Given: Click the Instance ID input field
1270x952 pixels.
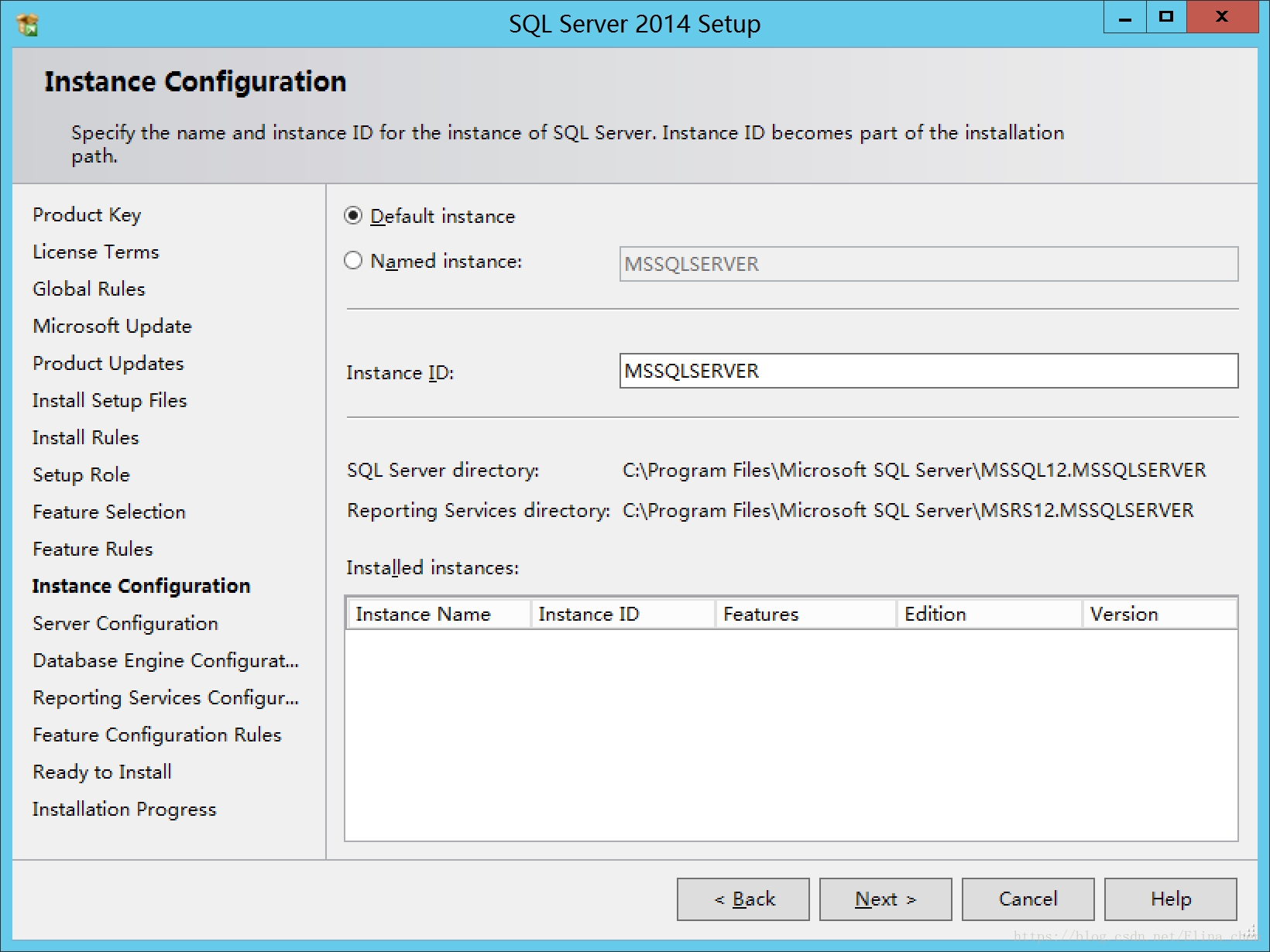Looking at the screenshot, I should click(928, 371).
